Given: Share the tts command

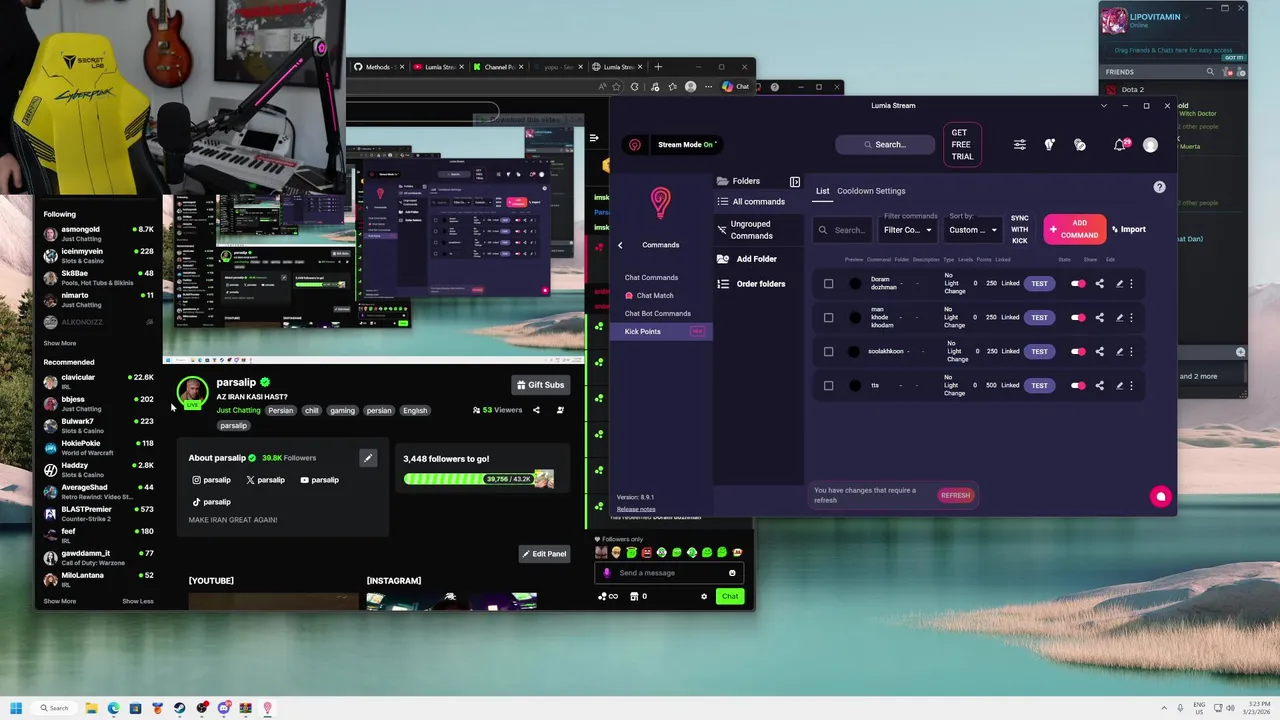Looking at the screenshot, I should point(1099,386).
